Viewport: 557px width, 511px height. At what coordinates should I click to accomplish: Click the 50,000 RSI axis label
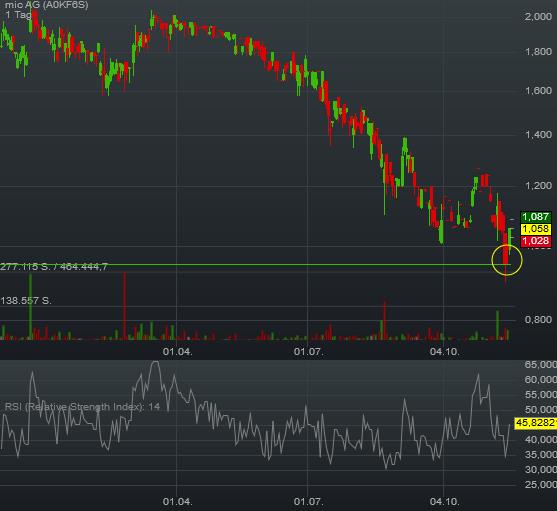click(x=540, y=409)
